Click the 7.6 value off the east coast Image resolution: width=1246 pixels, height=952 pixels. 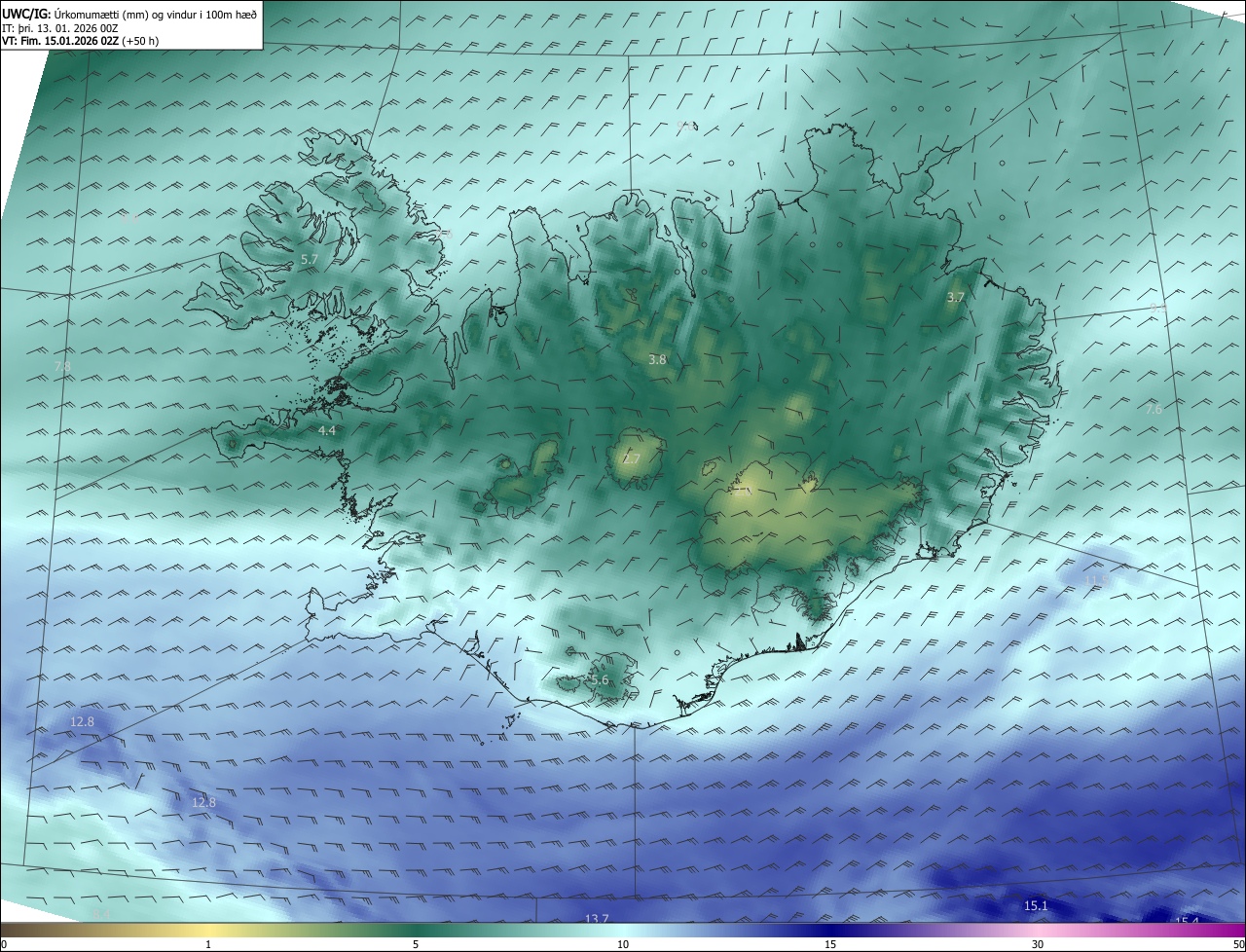(1154, 410)
